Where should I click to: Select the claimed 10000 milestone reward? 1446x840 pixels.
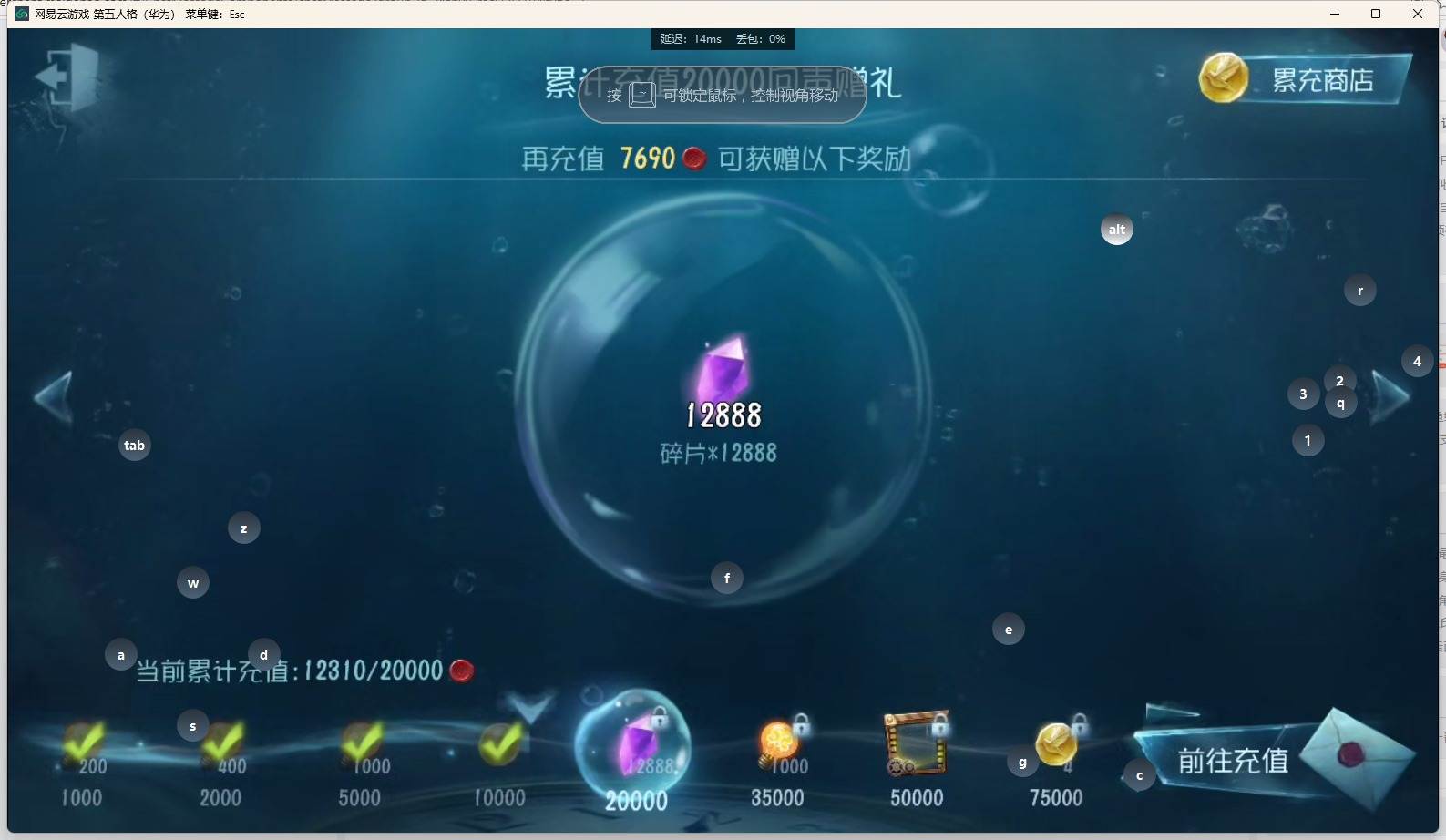pyautogui.click(x=499, y=764)
